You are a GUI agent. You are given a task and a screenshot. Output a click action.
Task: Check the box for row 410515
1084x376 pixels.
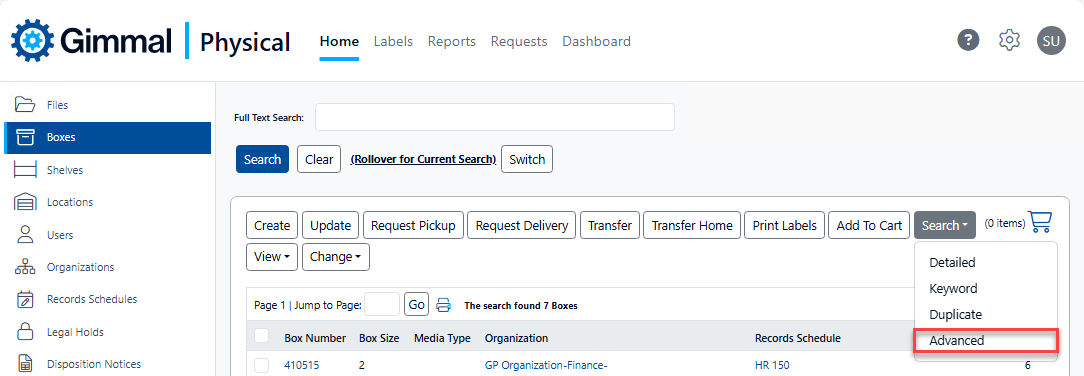point(261,366)
